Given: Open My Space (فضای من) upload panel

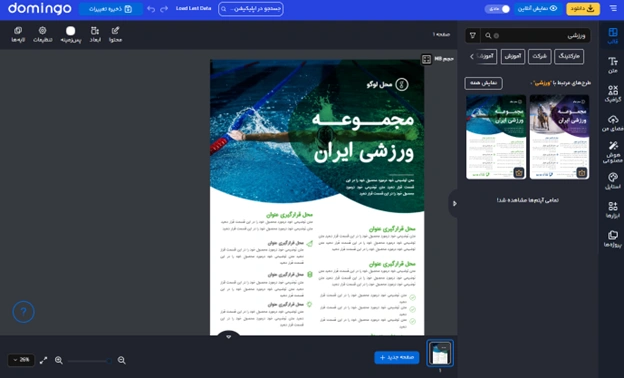Looking at the screenshot, I should tap(613, 123).
